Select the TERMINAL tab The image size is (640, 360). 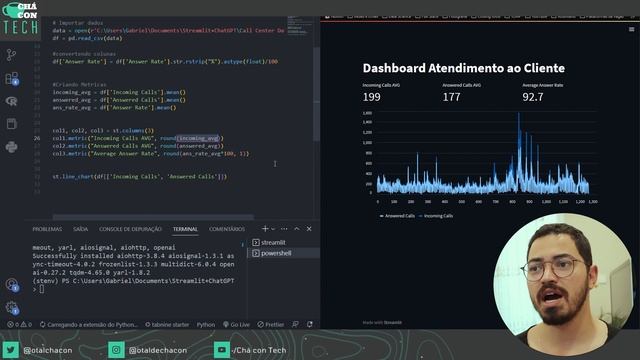pyautogui.click(x=185, y=229)
